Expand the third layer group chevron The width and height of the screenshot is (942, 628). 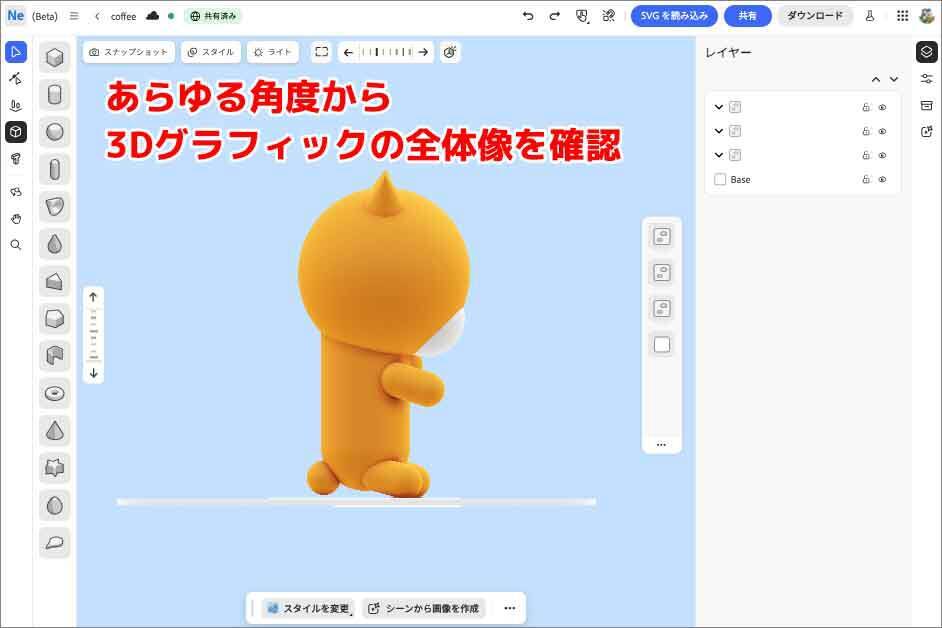[719, 155]
